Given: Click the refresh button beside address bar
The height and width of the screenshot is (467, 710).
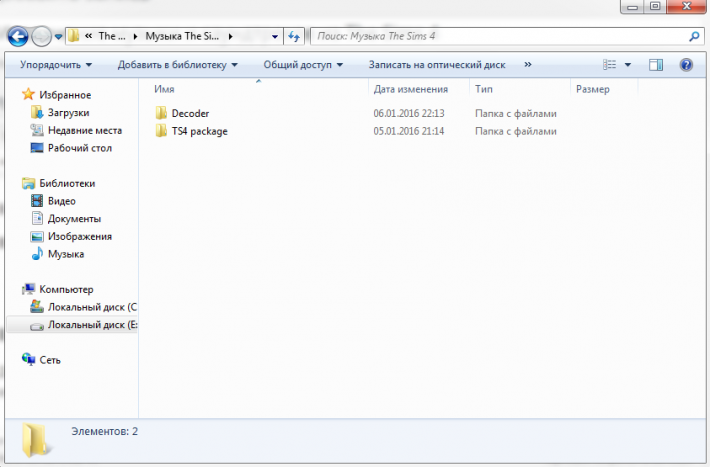Looking at the screenshot, I should click(294, 36).
